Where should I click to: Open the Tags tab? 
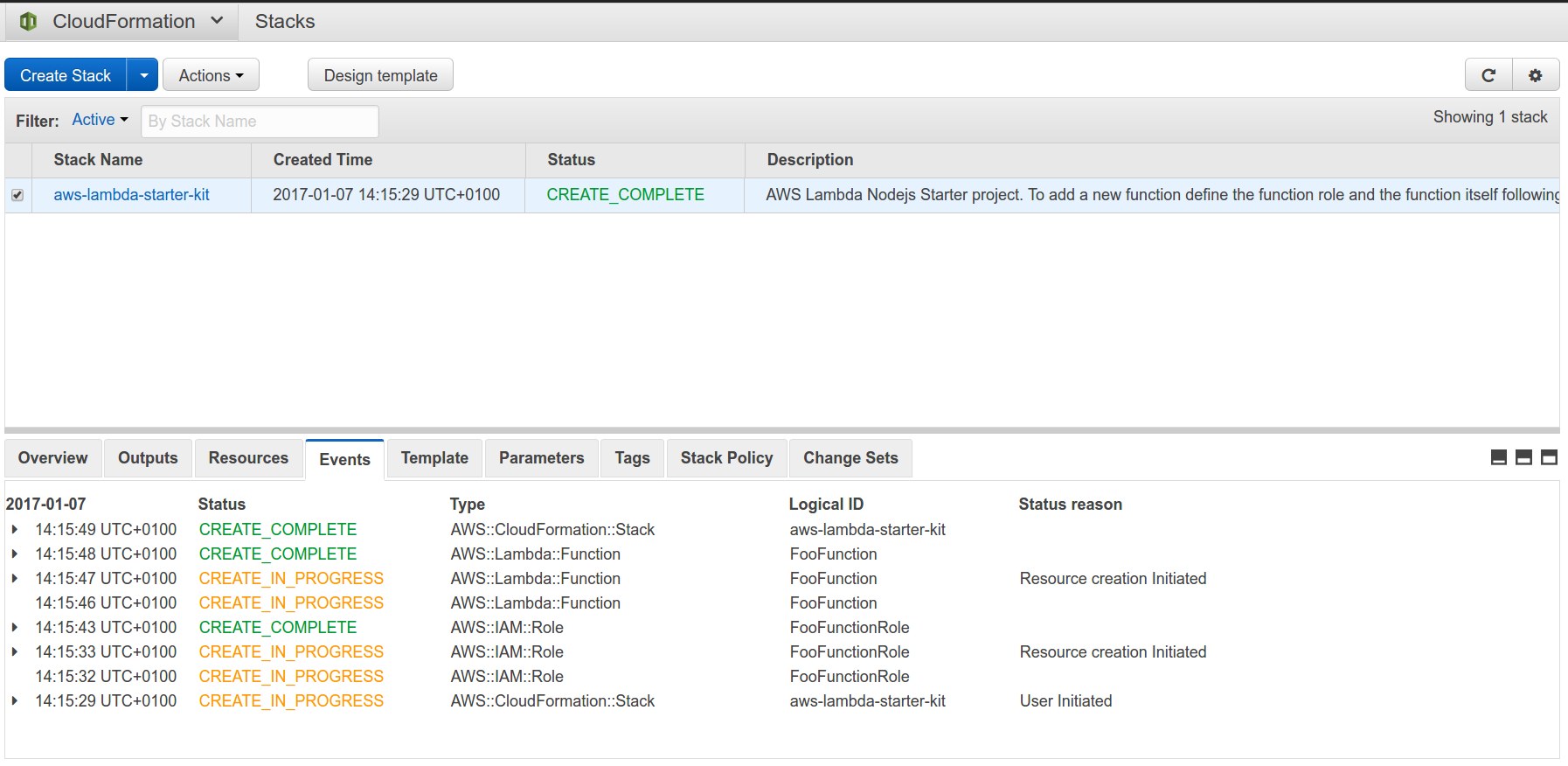click(632, 458)
